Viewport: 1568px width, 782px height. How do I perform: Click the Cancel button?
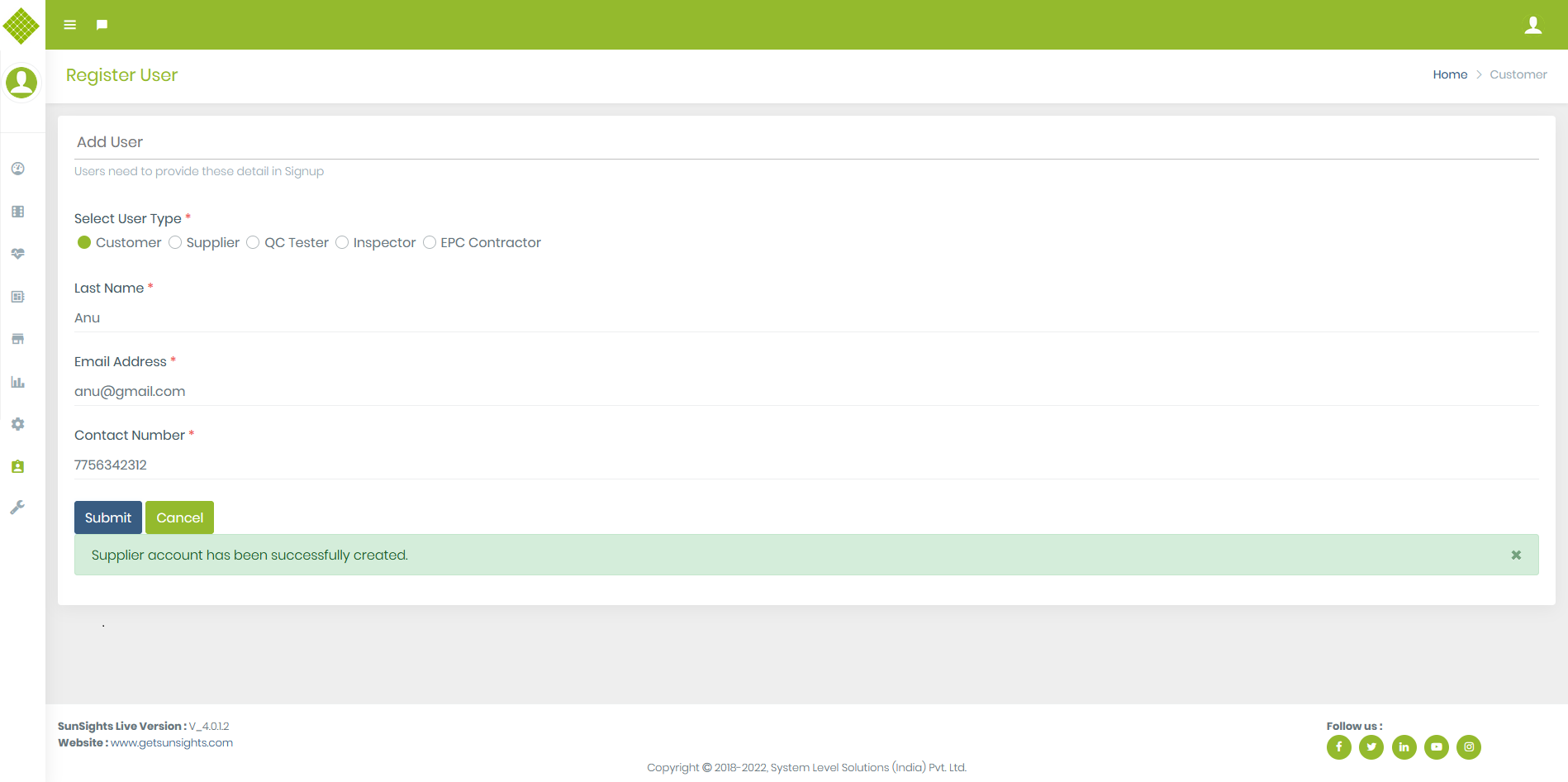[x=179, y=517]
